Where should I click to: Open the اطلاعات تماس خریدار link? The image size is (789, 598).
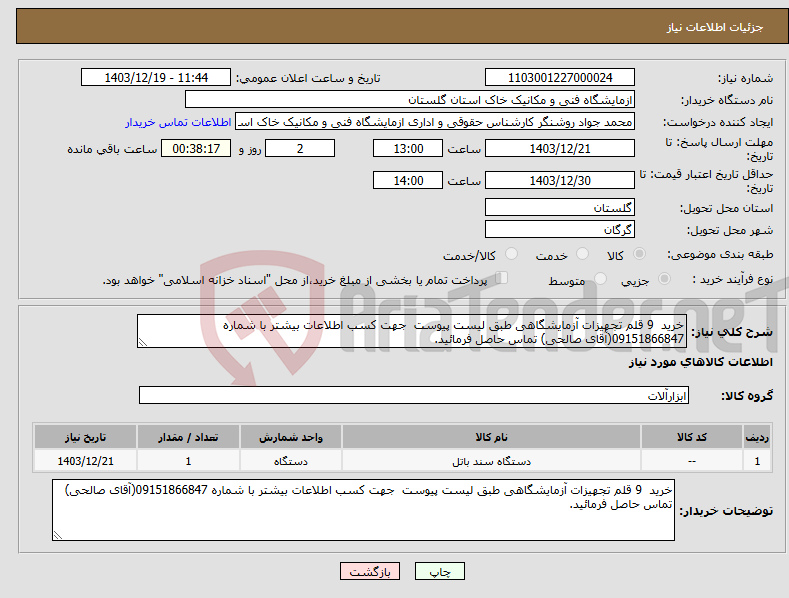[178, 122]
